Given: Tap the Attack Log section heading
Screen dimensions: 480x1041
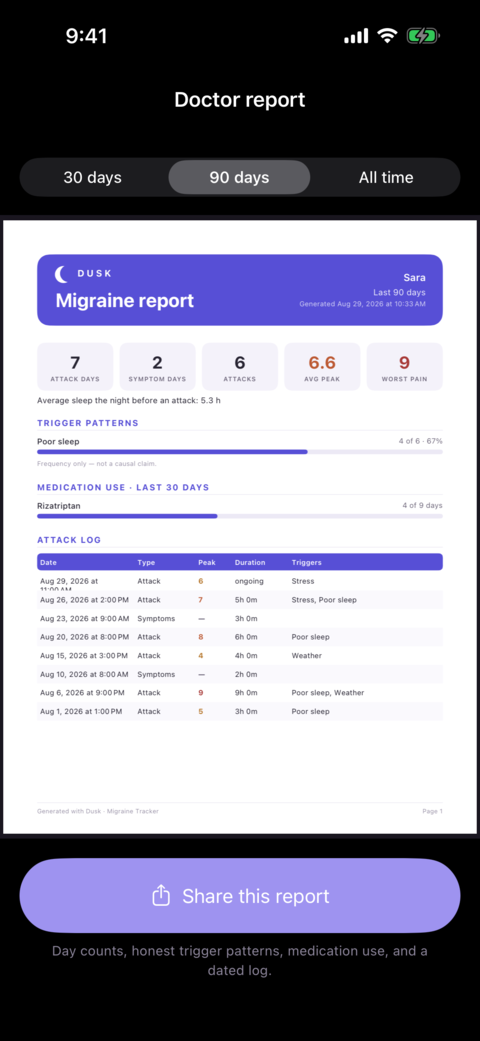Looking at the screenshot, I should [x=69, y=540].
